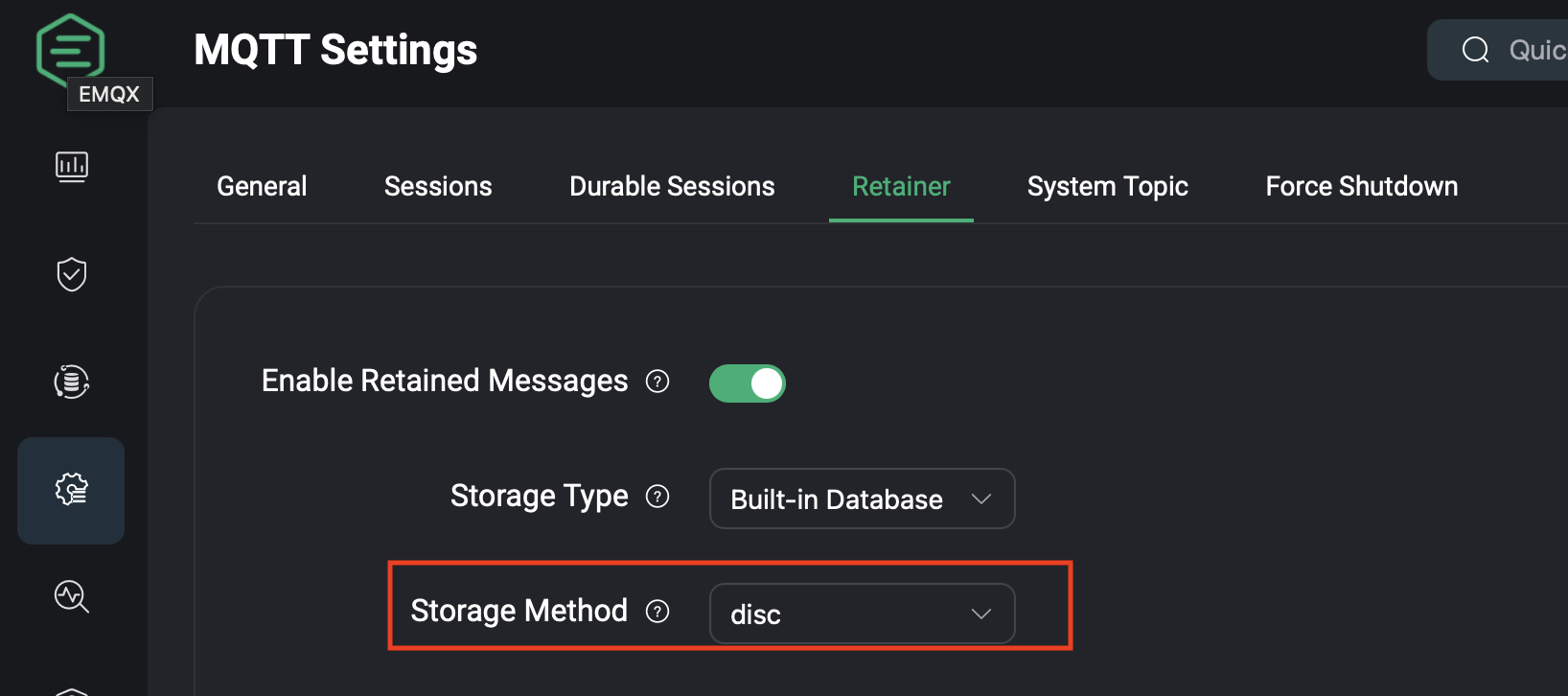
Task: Open the Force Shutdown tab
Action: 1361,186
